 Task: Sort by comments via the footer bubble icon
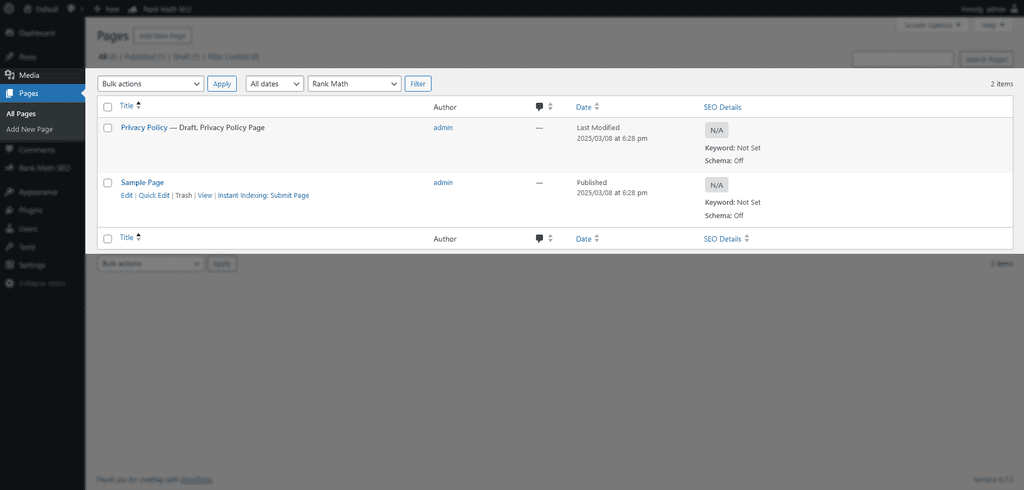(539, 239)
